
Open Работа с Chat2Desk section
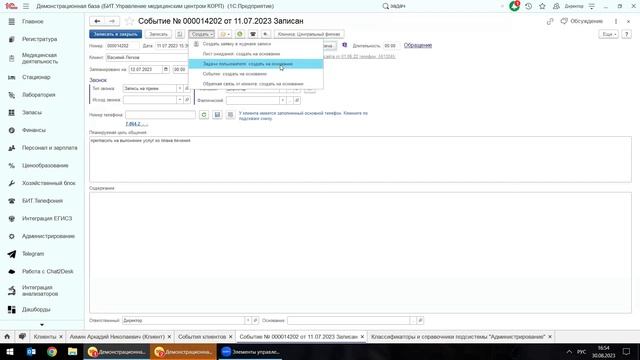click(48, 271)
